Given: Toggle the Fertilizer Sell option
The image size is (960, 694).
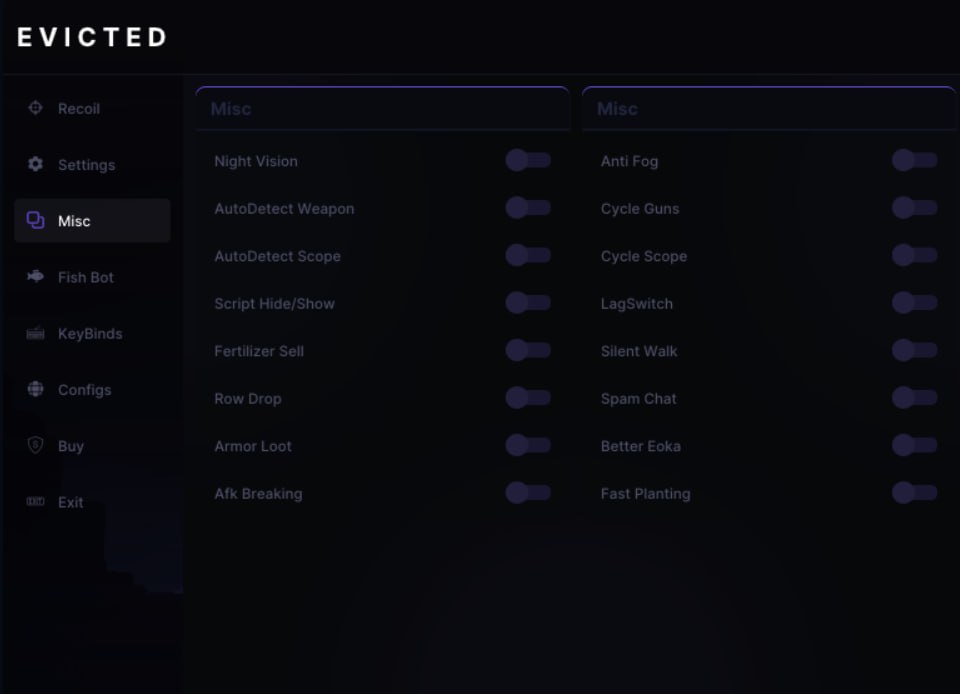Looking at the screenshot, I should pos(528,351).
